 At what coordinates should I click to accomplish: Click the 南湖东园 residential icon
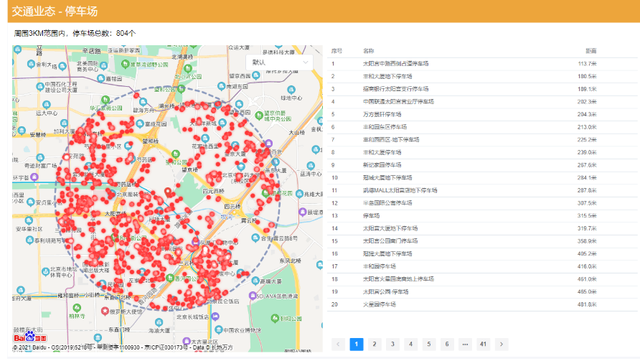click(x=221, y=86)
